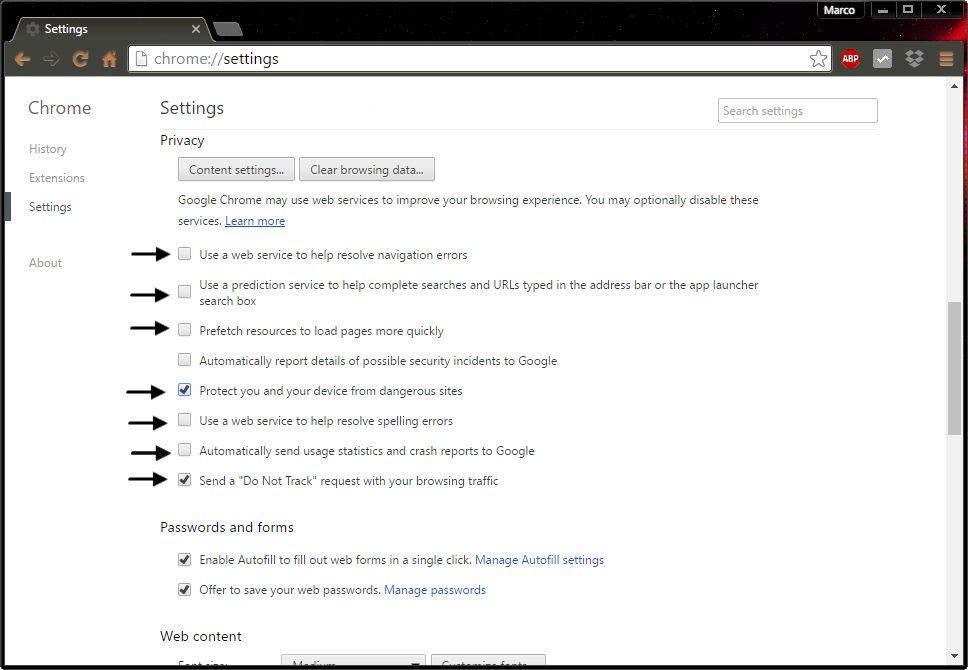Enable report security incidents to Google
Viewport: 968px width, 670px height.
click(185, 359)
